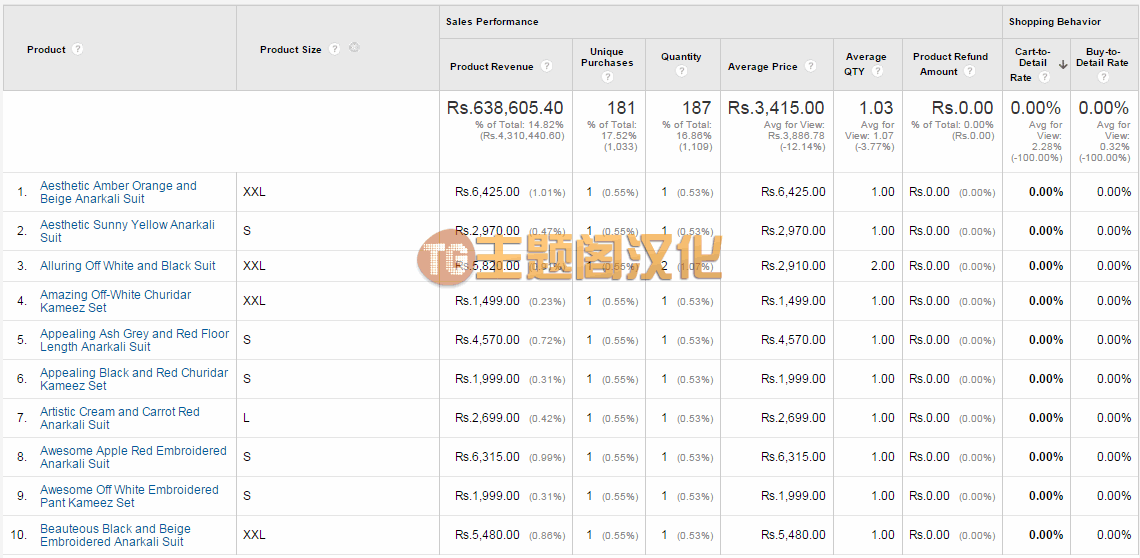Image resolution: width=1140 pixels, height=558 pixels.
Task: Select revenue Rs.2,699.00 in row 7
Action: click(487, 418)
